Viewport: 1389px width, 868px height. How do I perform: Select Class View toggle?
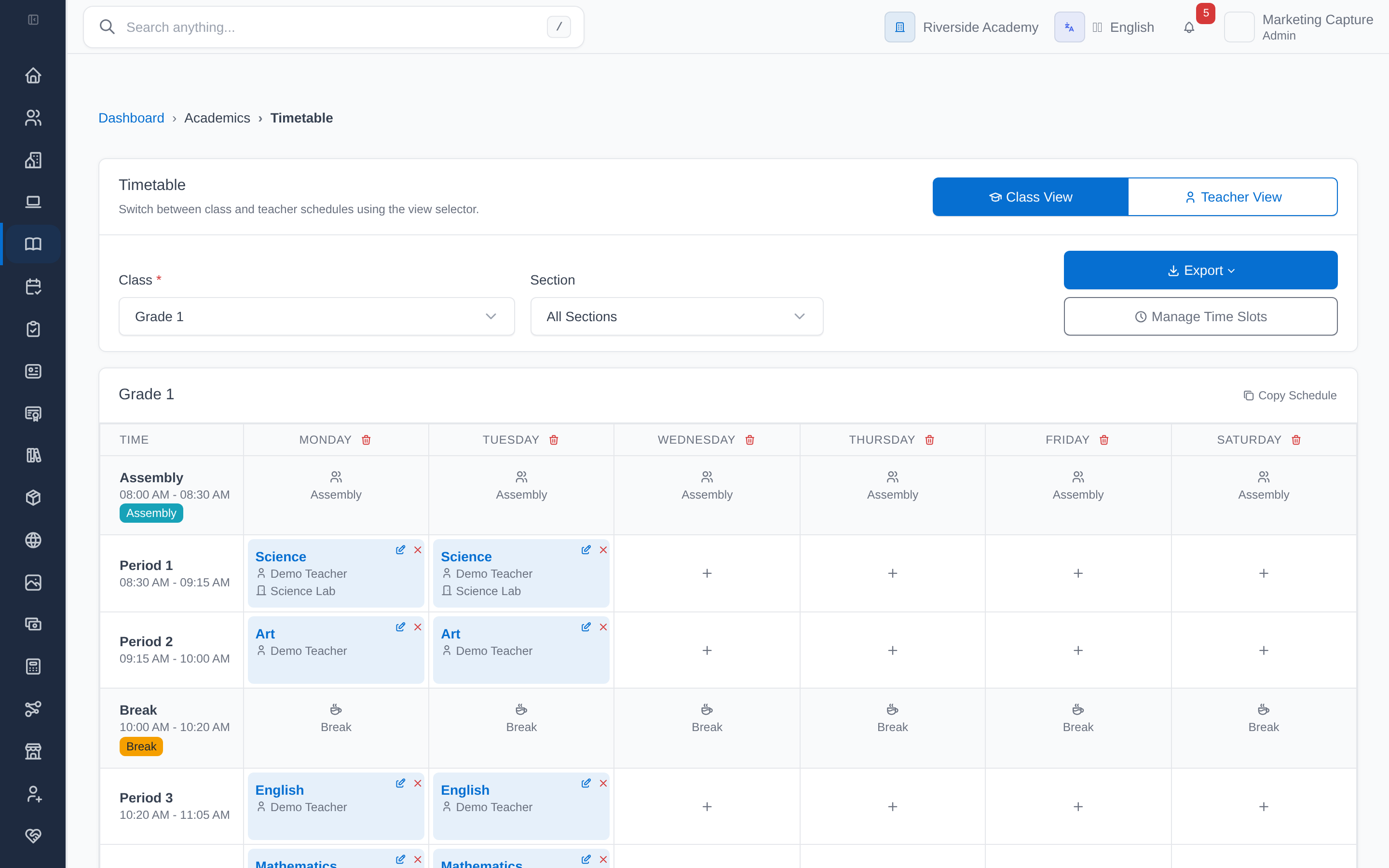1030,197
